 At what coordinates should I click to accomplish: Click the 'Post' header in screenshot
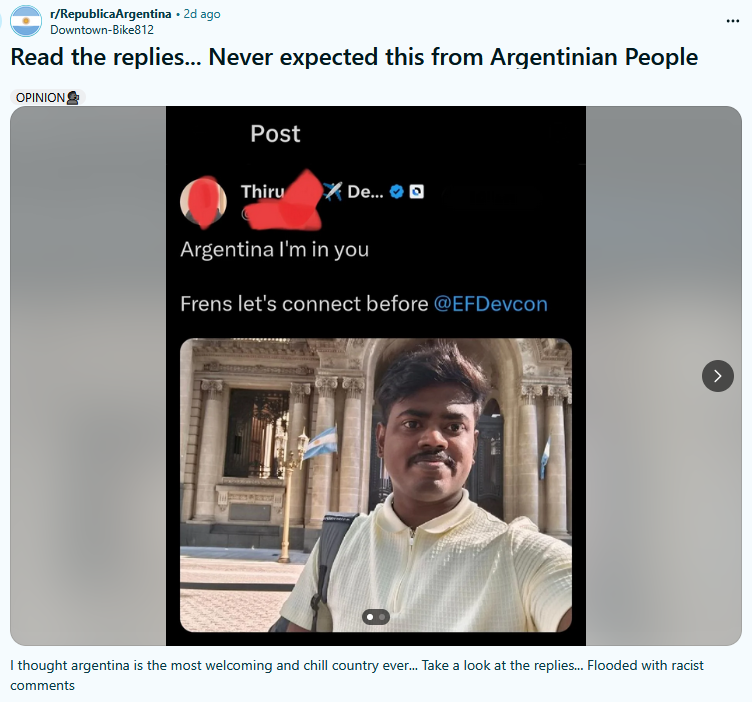click(275, 134)
